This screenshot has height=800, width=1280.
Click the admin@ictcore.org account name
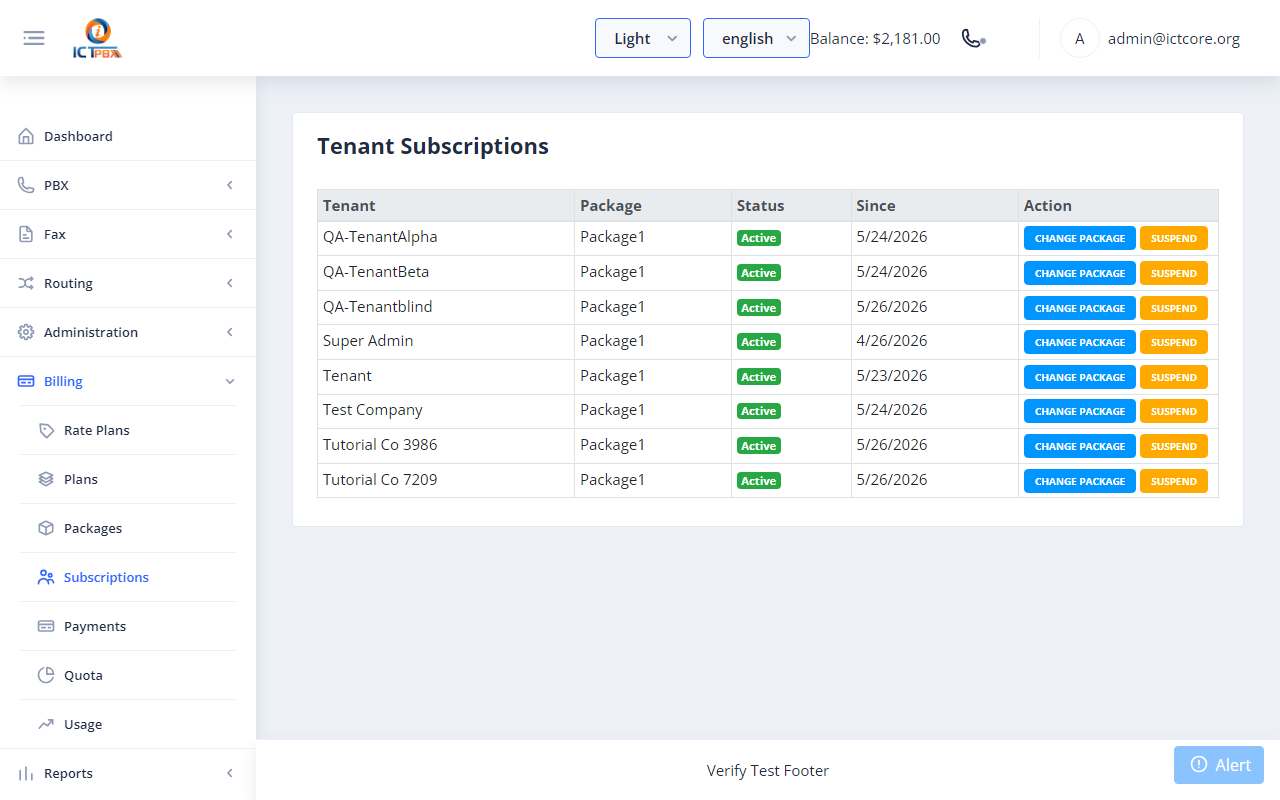coord(1174,39)
